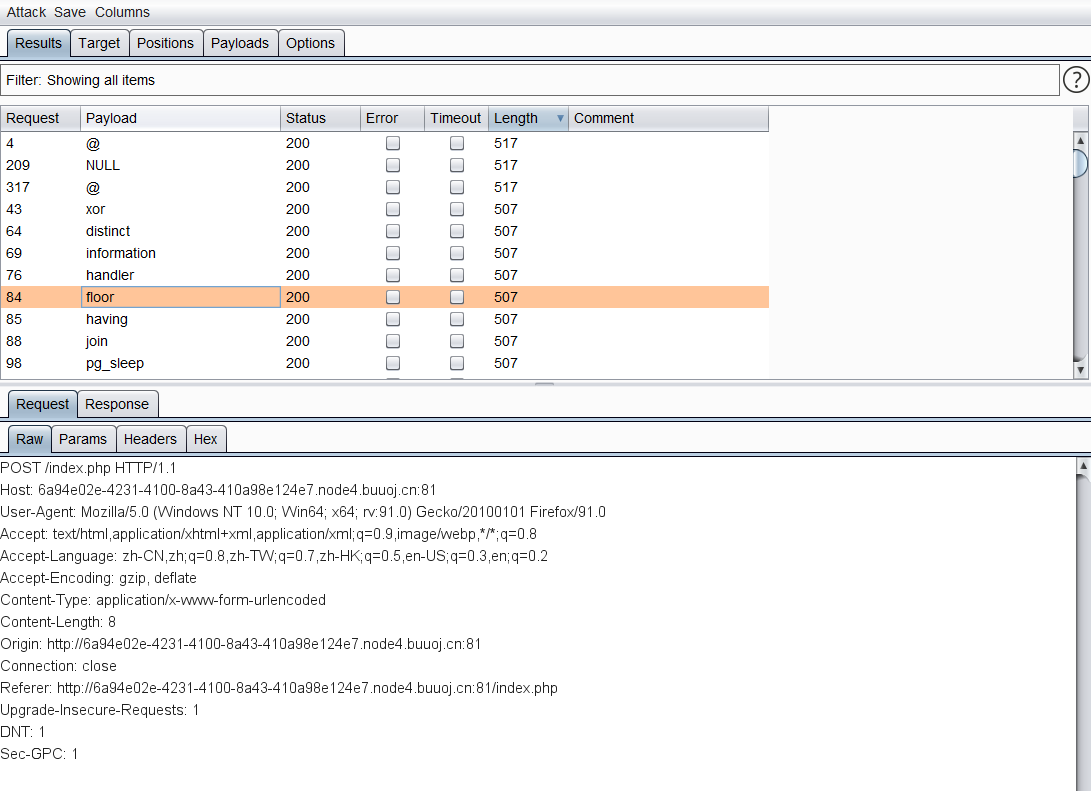Click request pane scroll up arrow
This screenshot has width=1091, height=791.
click(1082, 465)
